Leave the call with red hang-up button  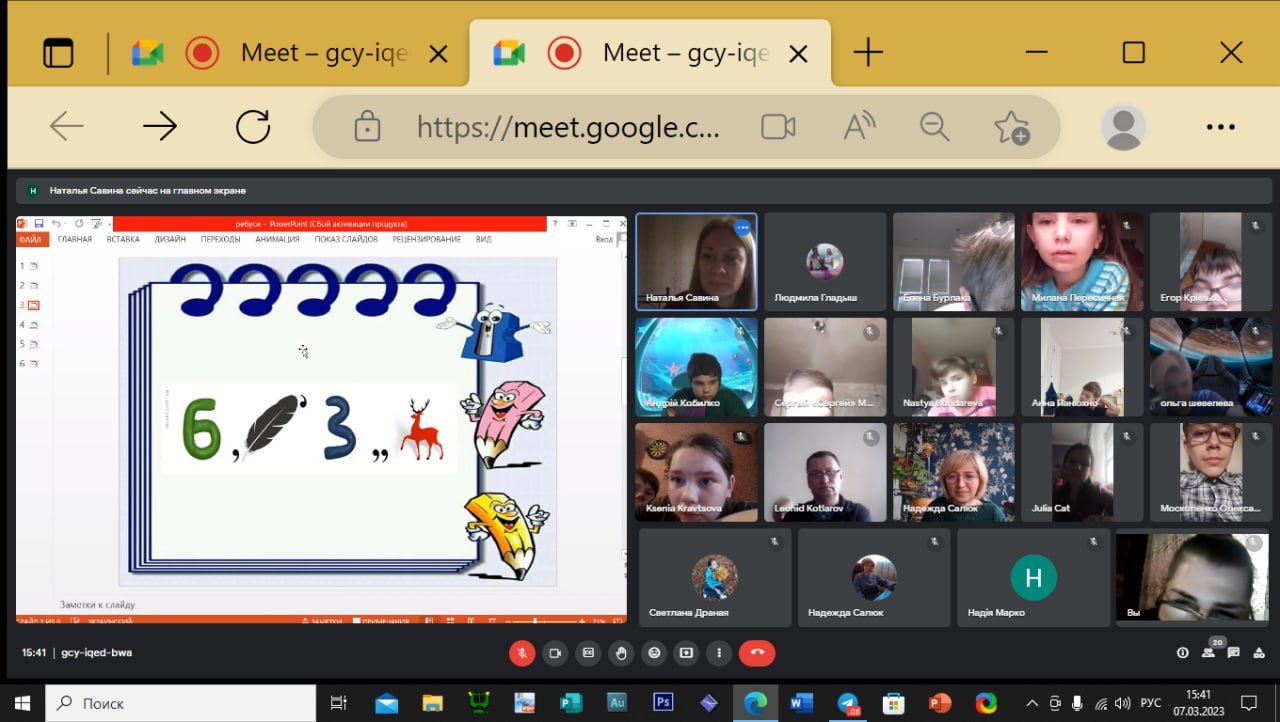point(757,653)
